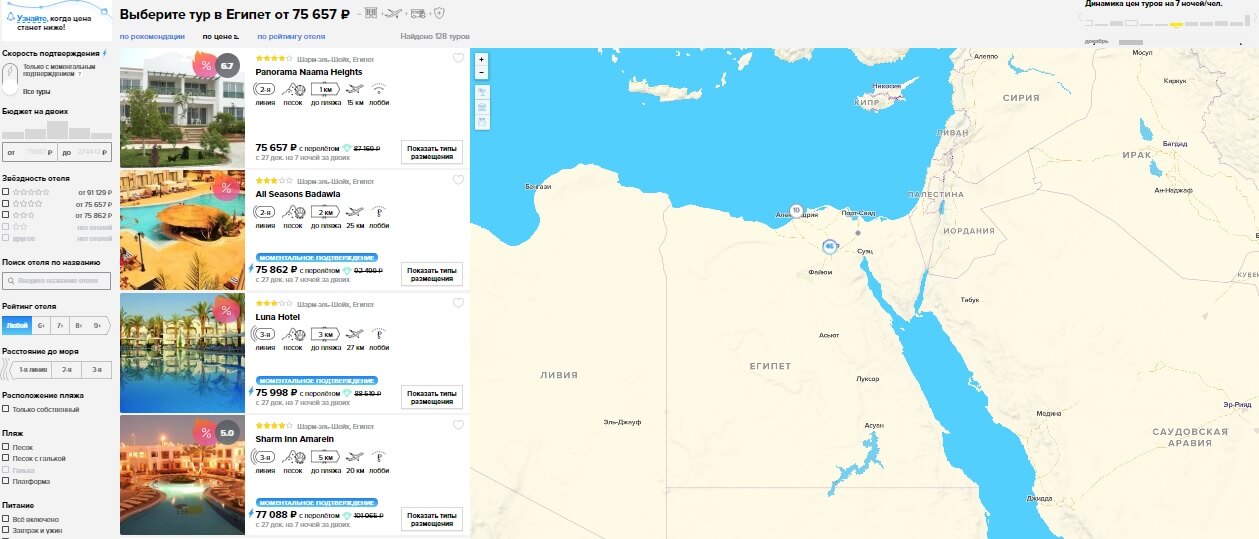The image size is (1259, 539).
Task: Click the 3rd line icon for Sharm Inn Amarein
Action: tap(265, 457)
